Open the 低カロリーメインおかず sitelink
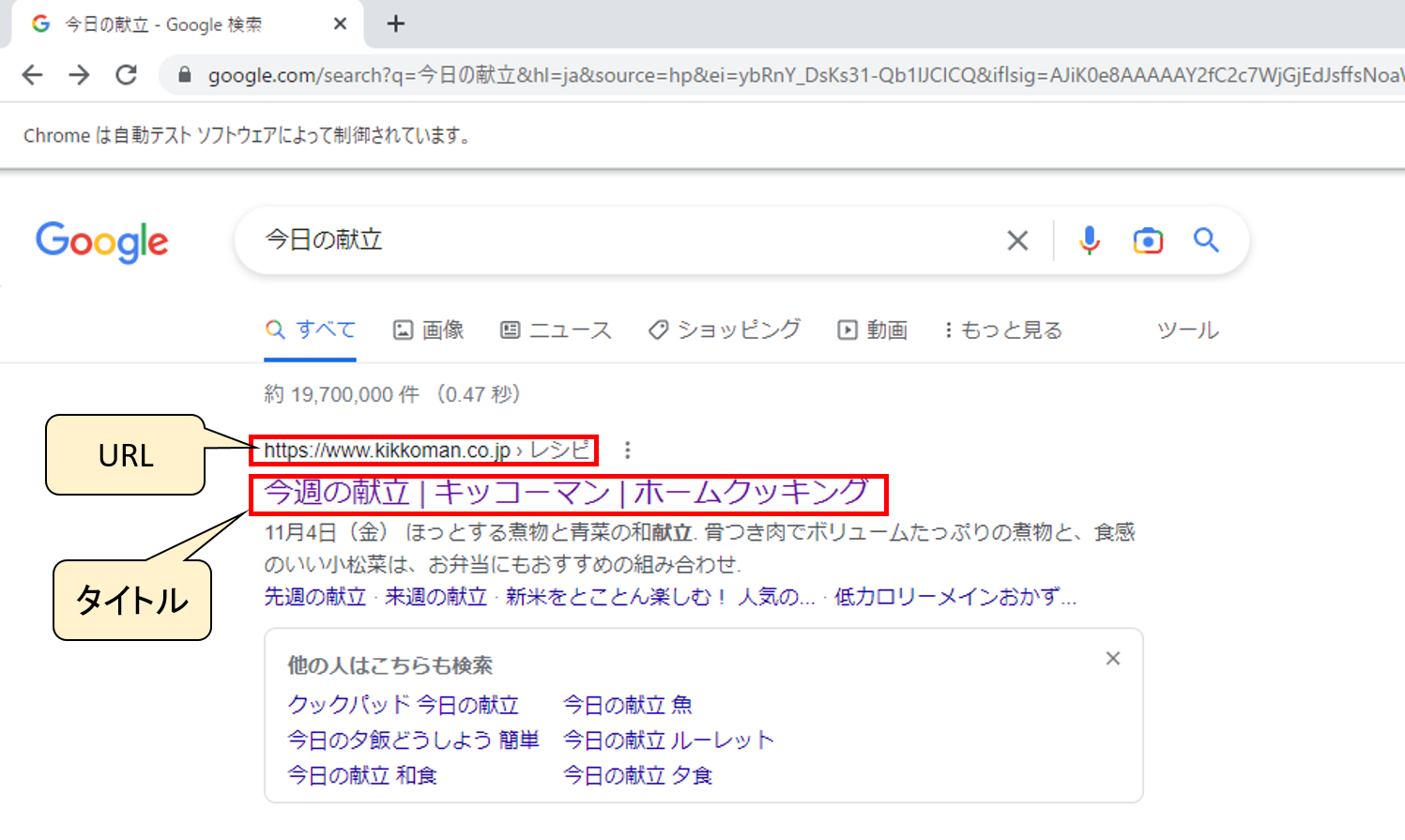 (955, 597)
